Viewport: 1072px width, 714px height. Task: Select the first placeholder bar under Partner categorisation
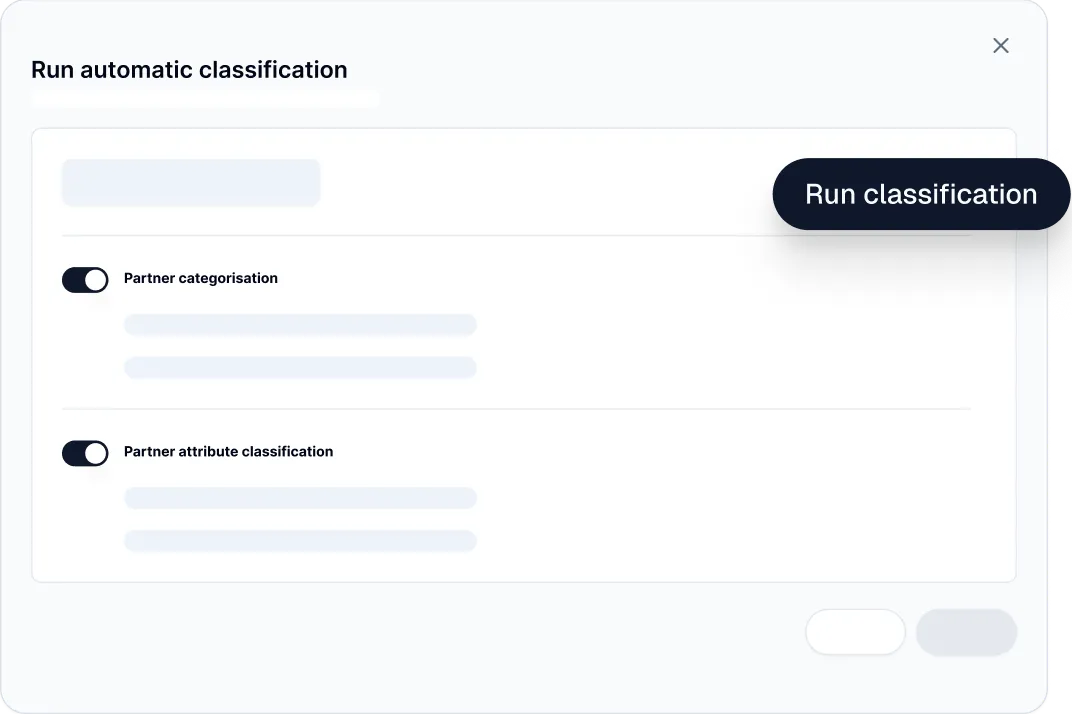(x=300, y=324)
